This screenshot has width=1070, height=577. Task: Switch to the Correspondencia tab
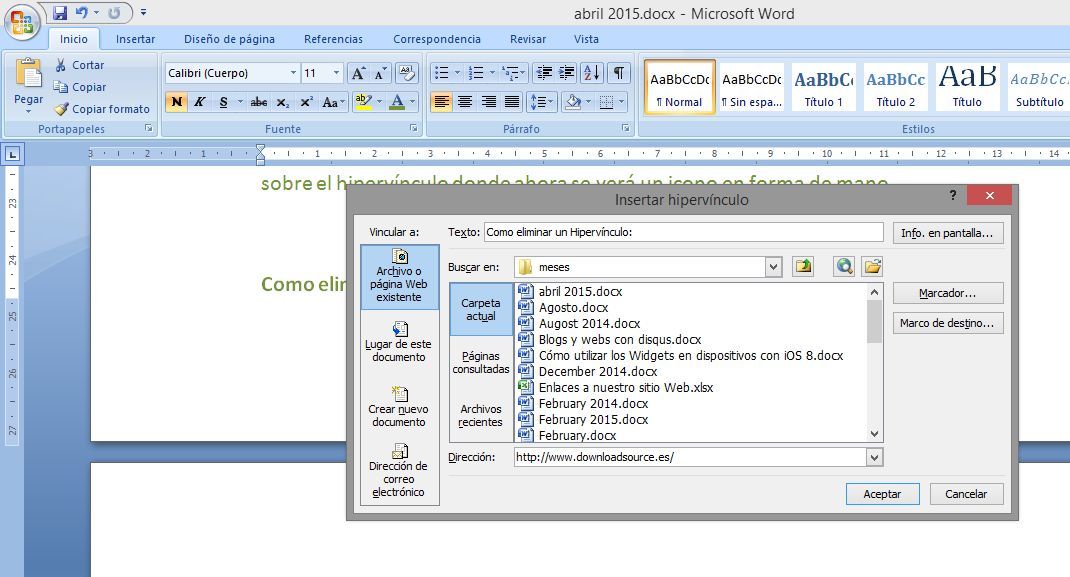click(x=437, y=39)
